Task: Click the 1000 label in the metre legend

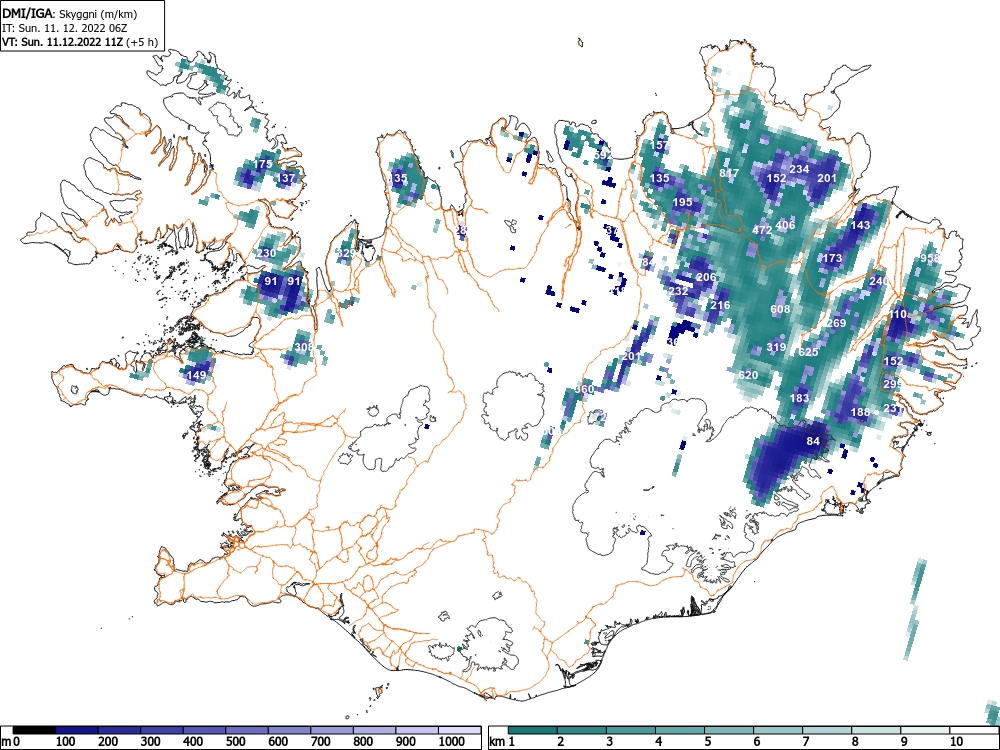Action: click(452, 742)
